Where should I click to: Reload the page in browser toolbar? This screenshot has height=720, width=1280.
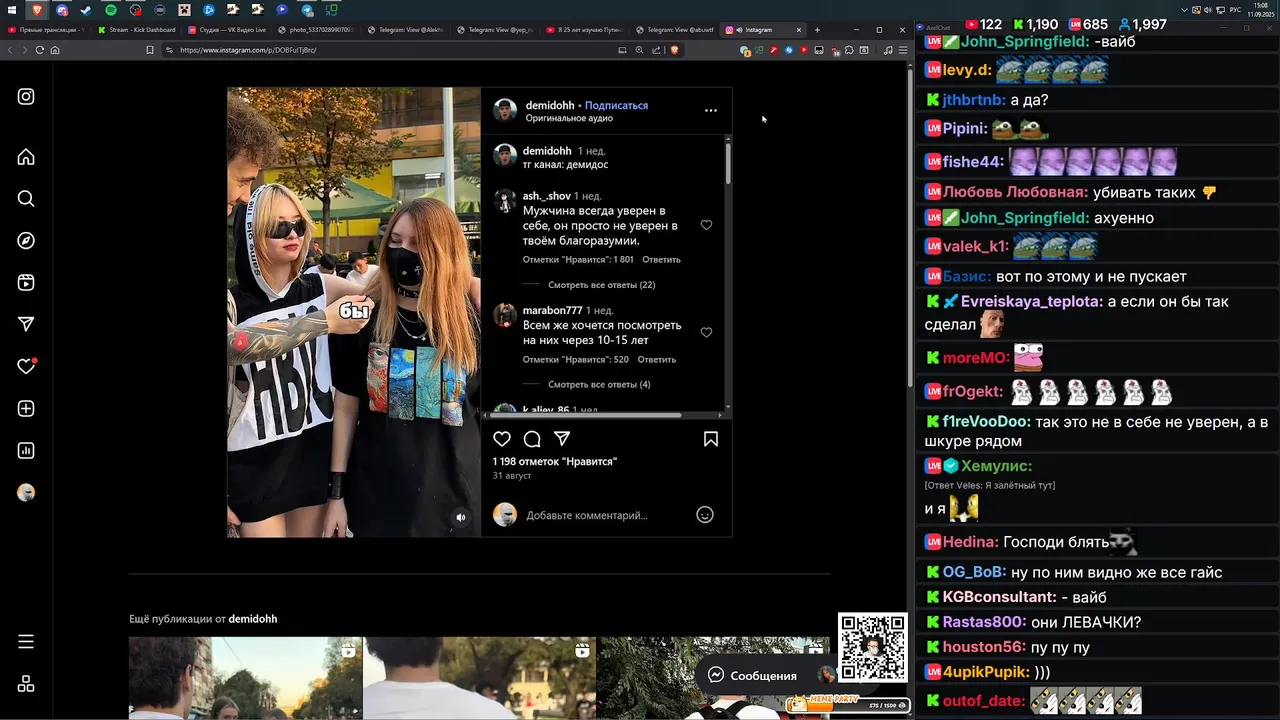(x=40, y=50)
